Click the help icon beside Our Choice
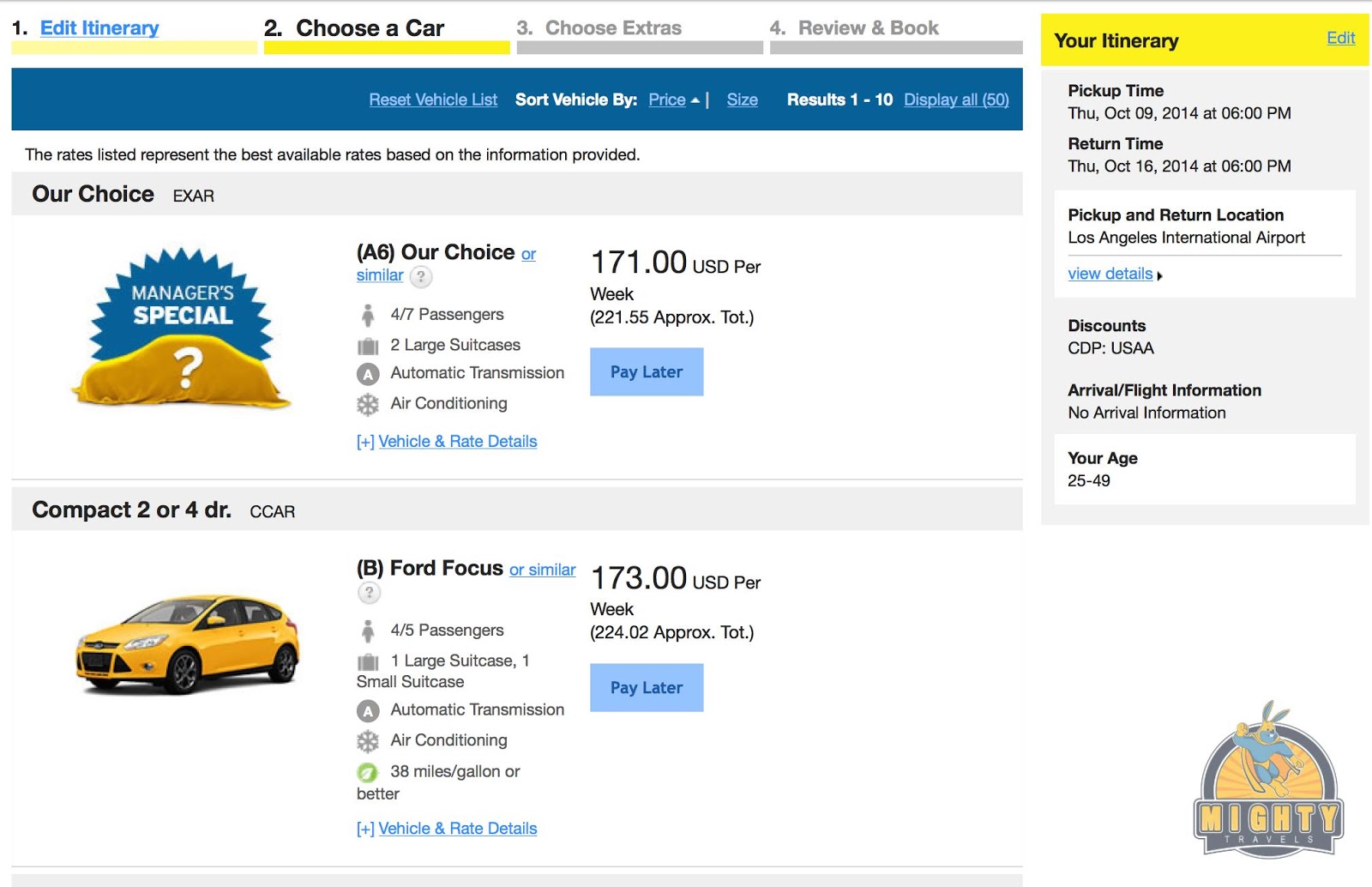1372x887 pixels. (x=420, y=277)
